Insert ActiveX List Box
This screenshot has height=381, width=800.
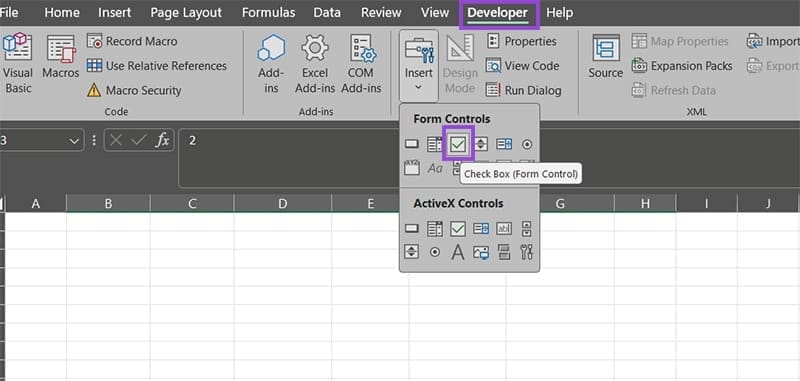481,229
